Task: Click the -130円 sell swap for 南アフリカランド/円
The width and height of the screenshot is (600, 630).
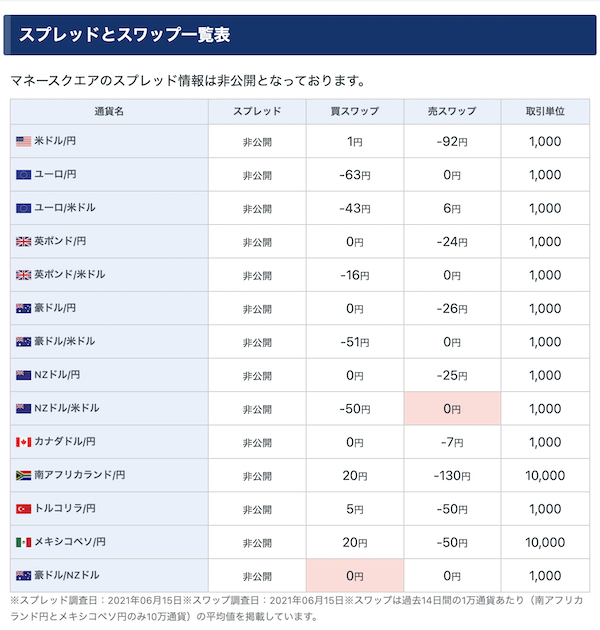Action: coord(452,476)
